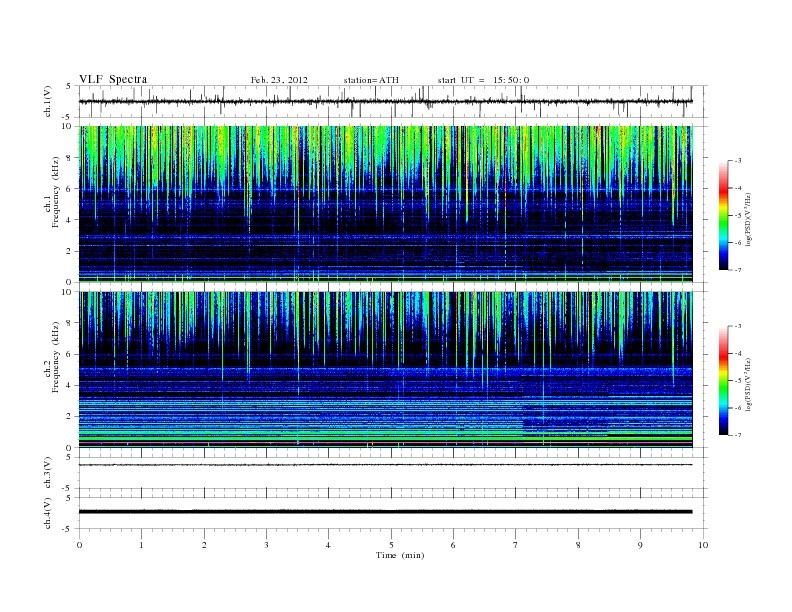The width and height of the screenshot is (792, 612).
Task: Click the 'station=ATH' header text
Action: [x=371, y=80]
